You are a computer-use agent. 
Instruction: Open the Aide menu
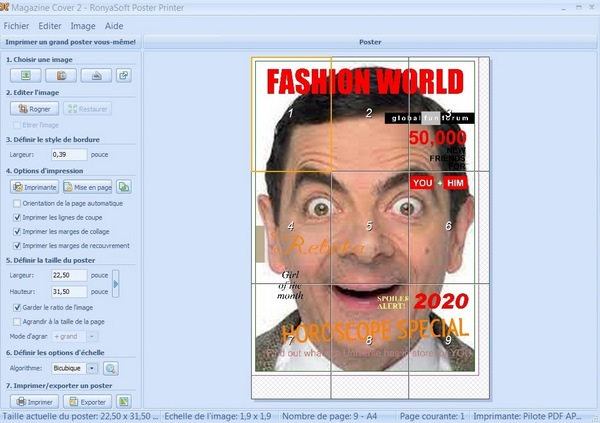coord(114,26)
